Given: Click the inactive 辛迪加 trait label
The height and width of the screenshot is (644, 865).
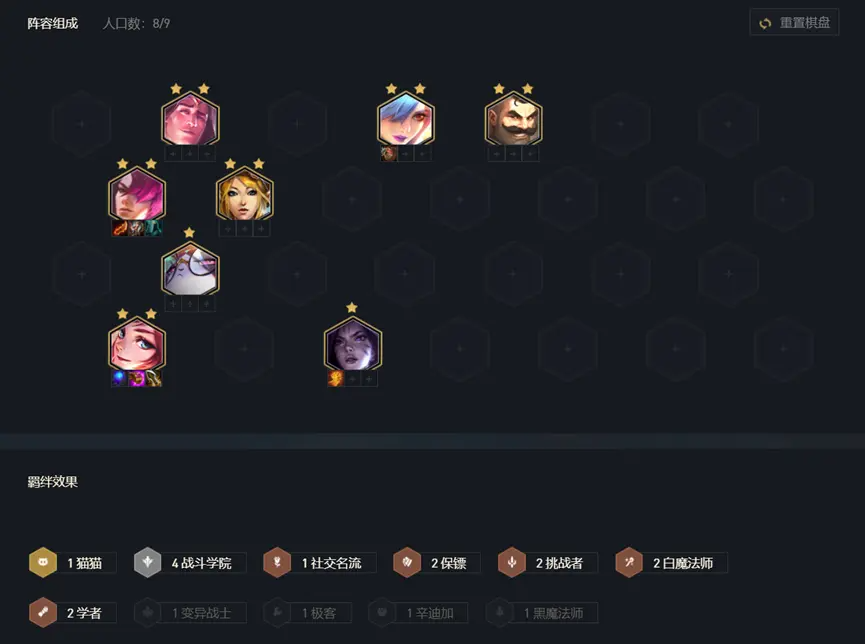Looking at the screenshot, I should pyautogui.click(x=430, y=613).
